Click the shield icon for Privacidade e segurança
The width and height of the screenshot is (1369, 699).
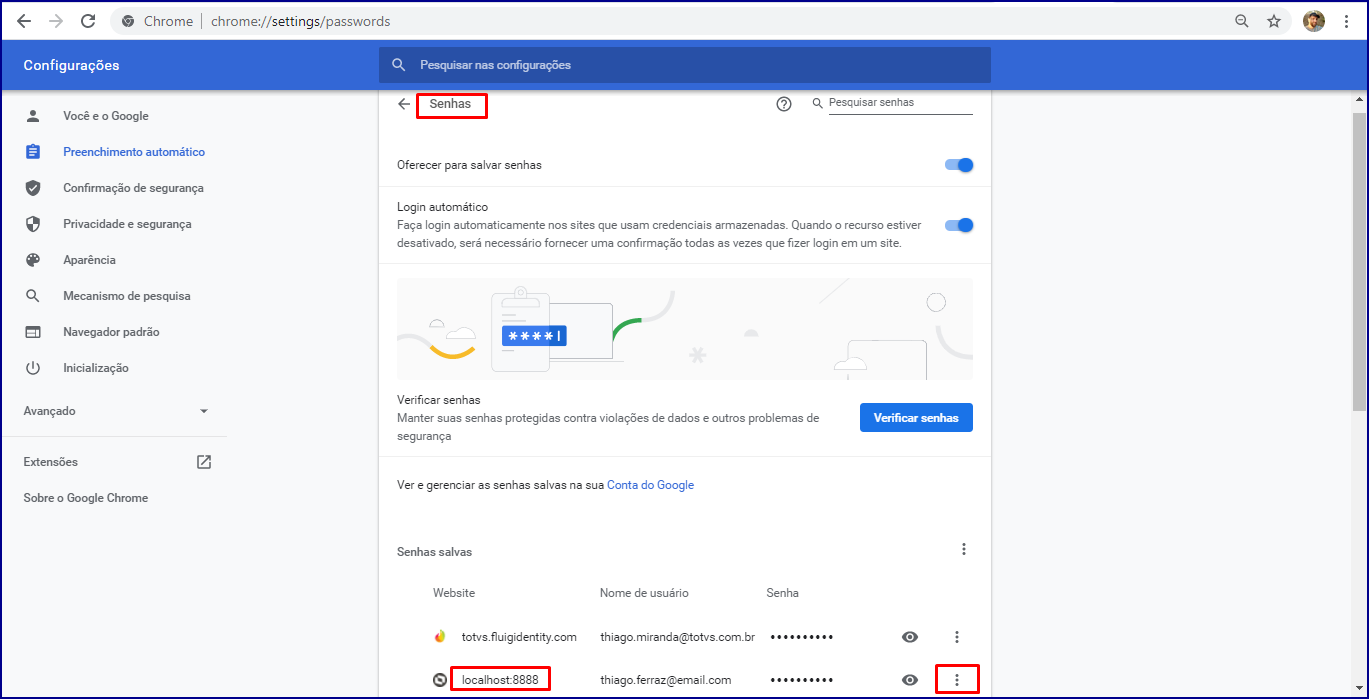click(33, 224)
